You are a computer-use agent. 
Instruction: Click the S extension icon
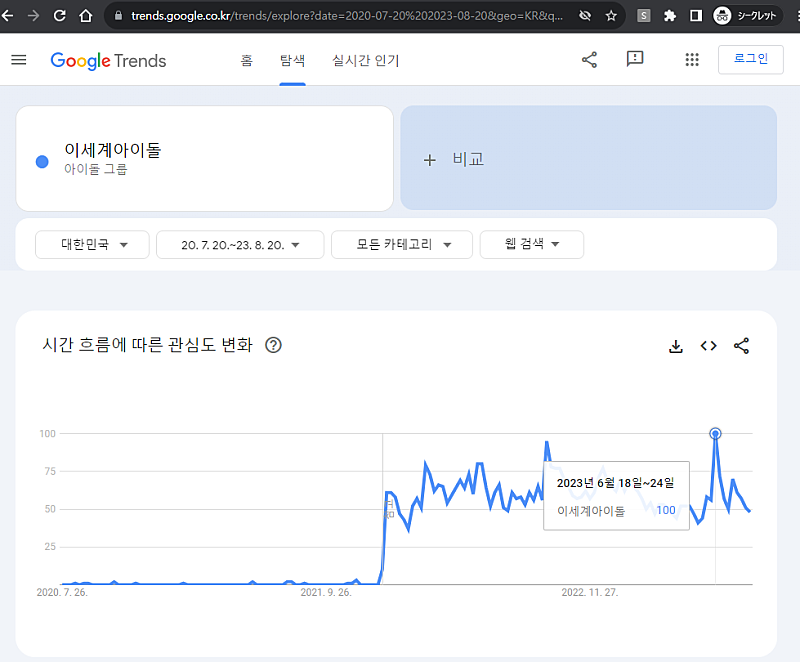coord(644,16)
